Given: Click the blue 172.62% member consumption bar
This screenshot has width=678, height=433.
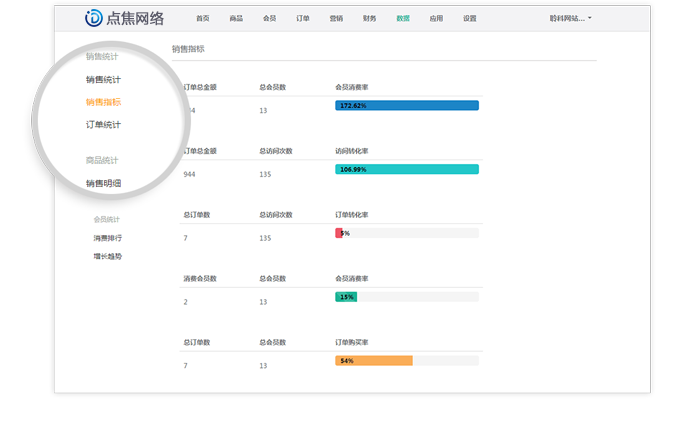Looking at the screenshot, I should point(407,105).
